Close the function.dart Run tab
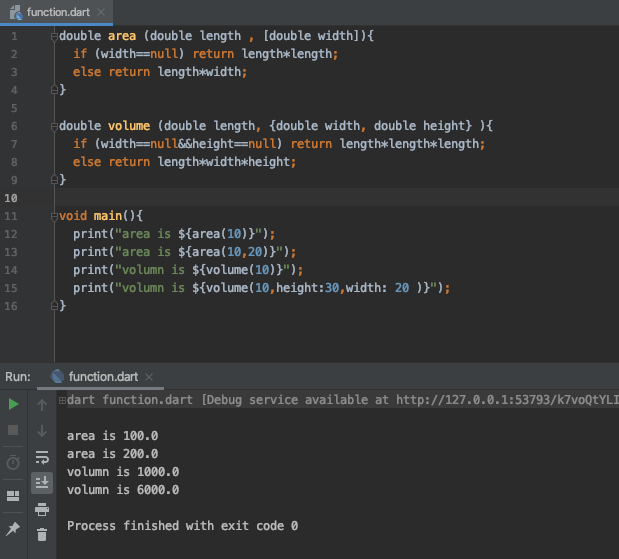Screen dimensions: 619x559 (x=149, y=377)
